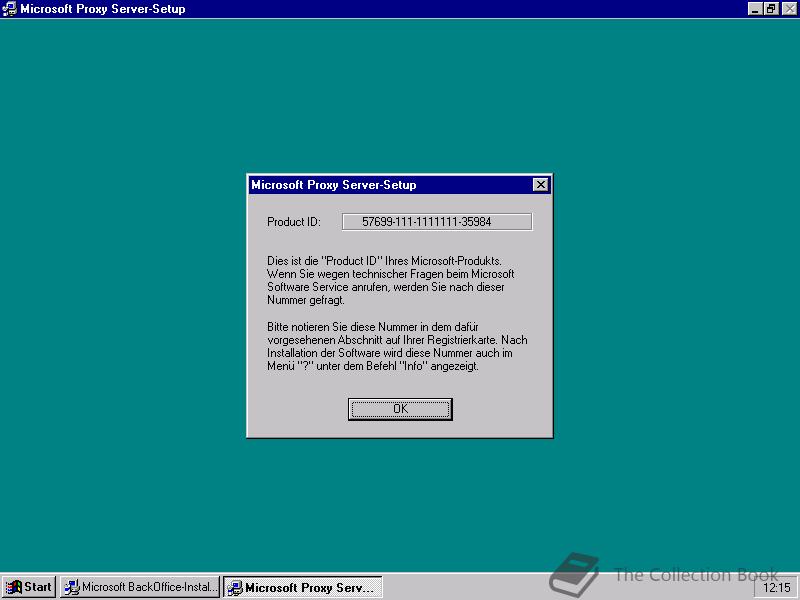Click the "Dies ist die Product ID" paragraph
This screenshot has height=600, width=800.
coord(391,280)
